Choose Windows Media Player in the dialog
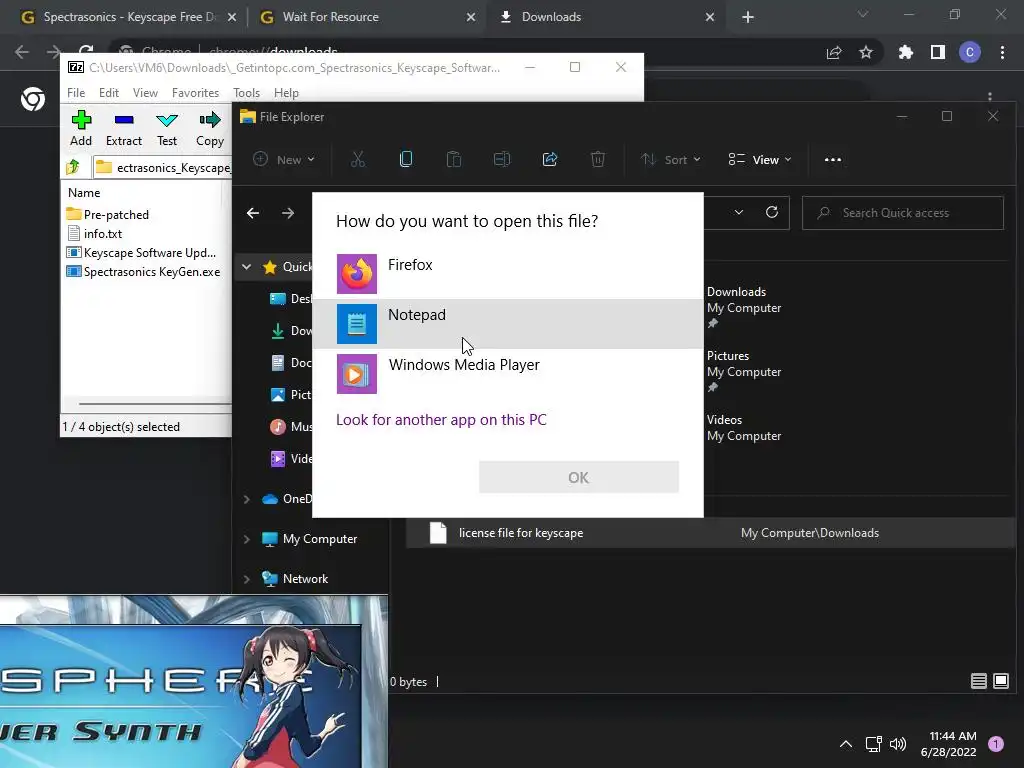This screenshot has width=1024, height=768. [x=507, y=374]
